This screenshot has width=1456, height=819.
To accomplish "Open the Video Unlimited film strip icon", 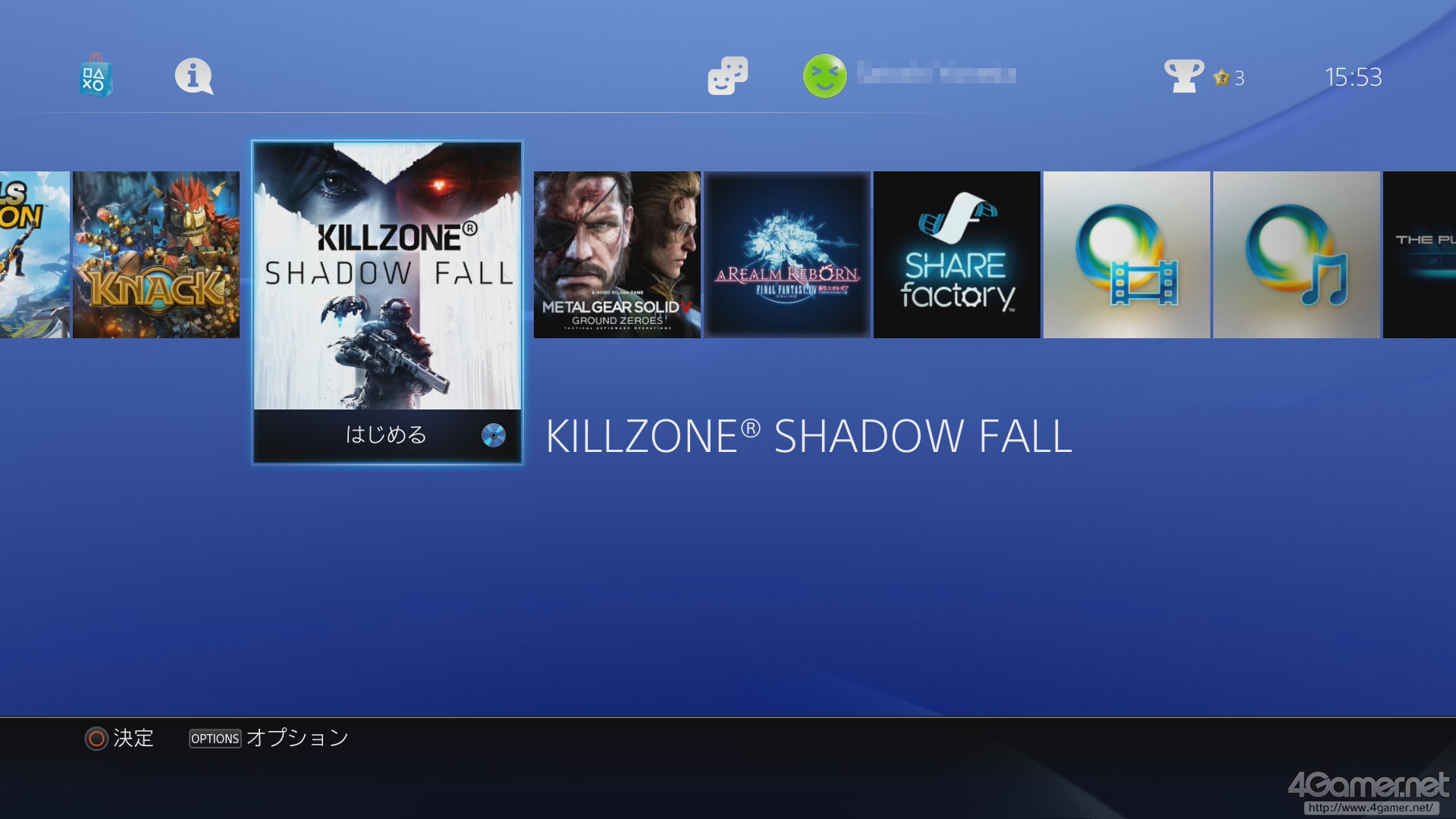I will 1127,255.
